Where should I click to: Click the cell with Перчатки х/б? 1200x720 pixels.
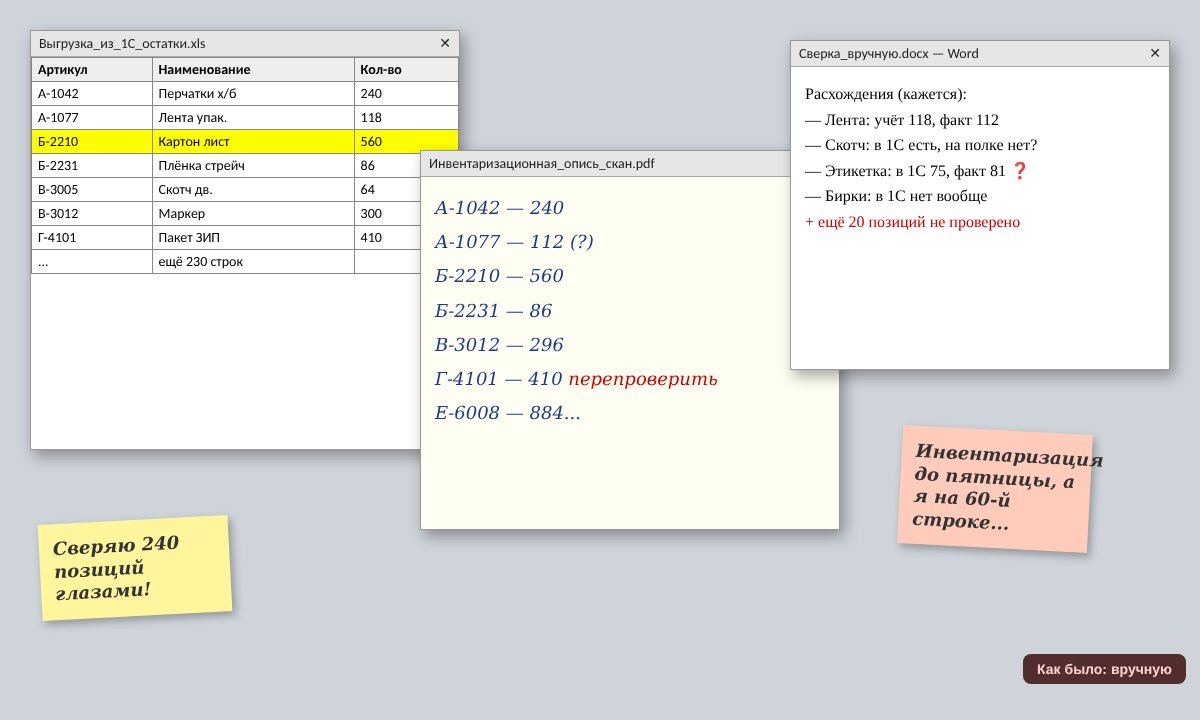click(253, 93)
